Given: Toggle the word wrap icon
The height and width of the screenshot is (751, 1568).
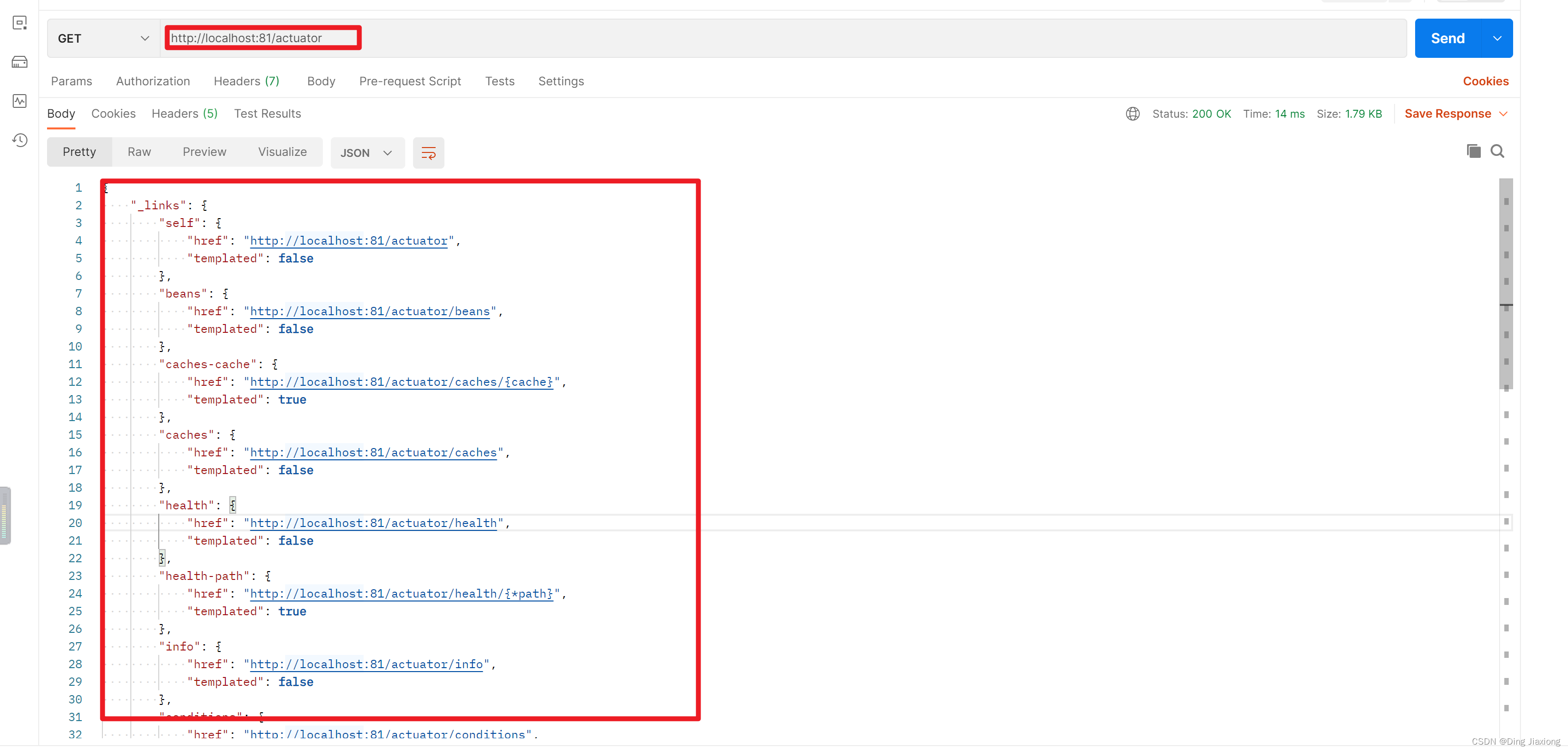Looking at the screenshot, I should [429, 153].
